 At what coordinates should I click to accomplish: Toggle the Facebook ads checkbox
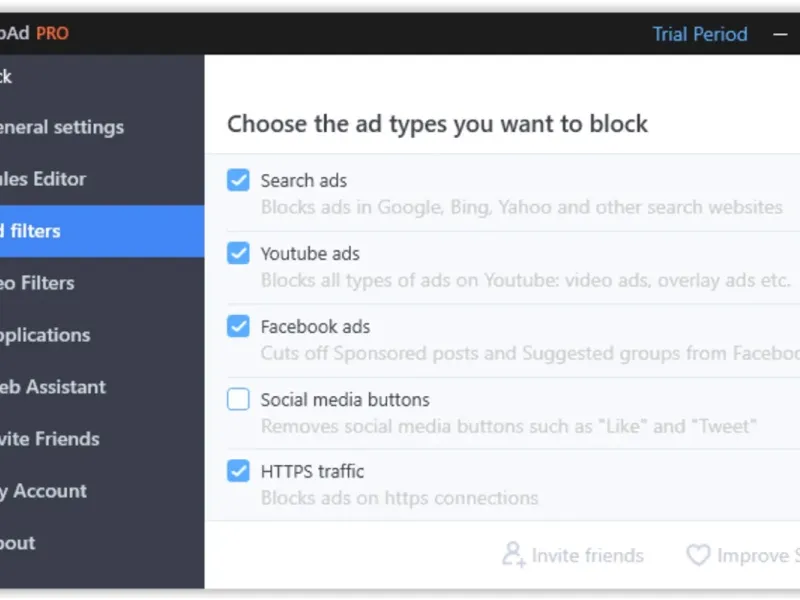[x=238, y=326]
